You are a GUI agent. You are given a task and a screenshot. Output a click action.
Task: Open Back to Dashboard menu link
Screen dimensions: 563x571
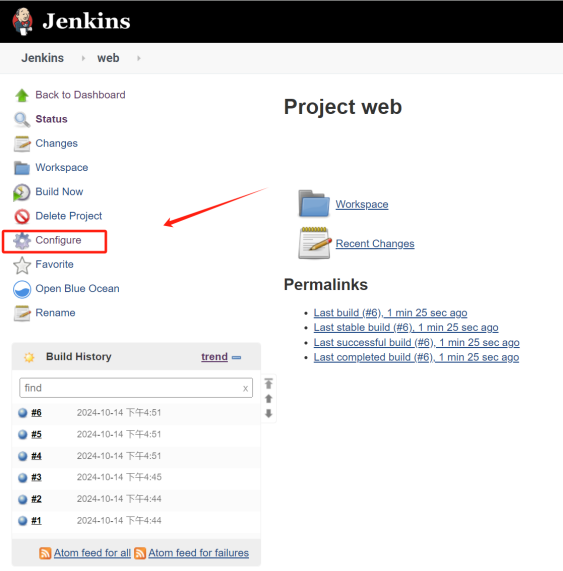click(x=80, y=95)
